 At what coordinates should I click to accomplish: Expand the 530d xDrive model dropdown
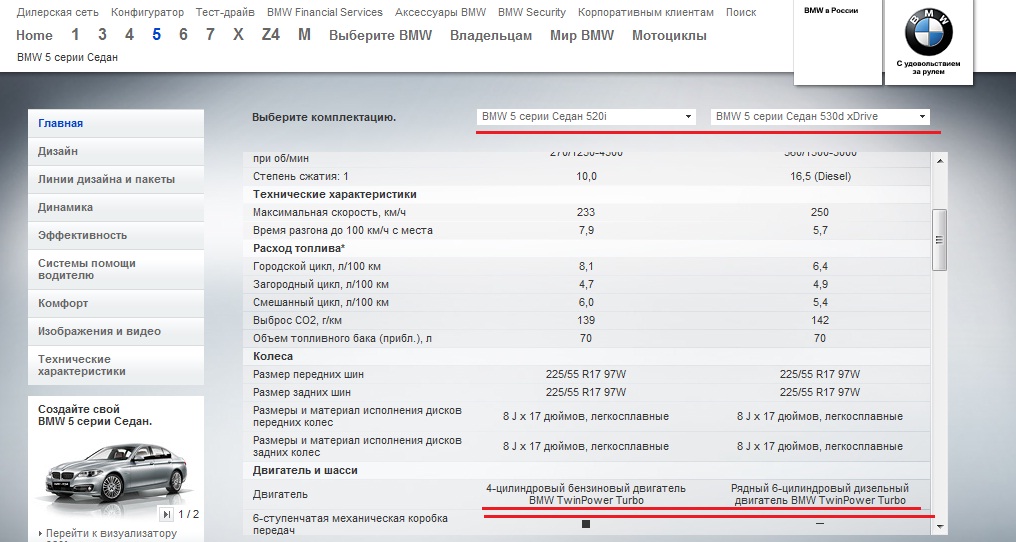coord(821,117)
